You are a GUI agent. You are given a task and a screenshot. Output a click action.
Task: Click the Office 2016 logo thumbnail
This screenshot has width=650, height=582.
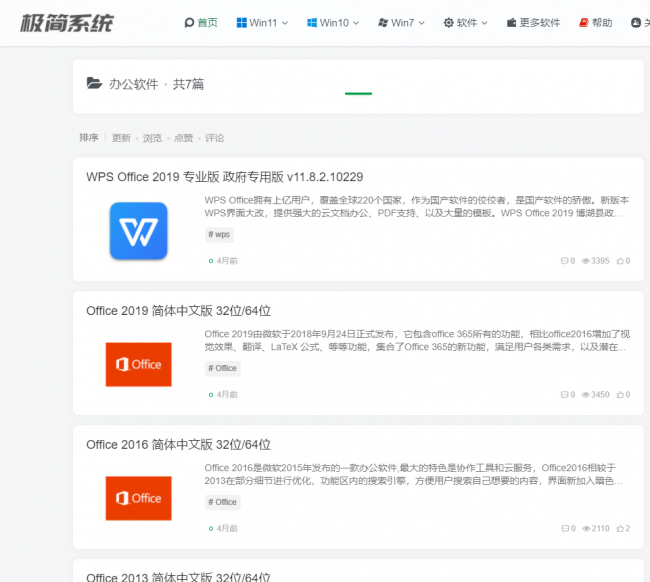tap(138, 498)
